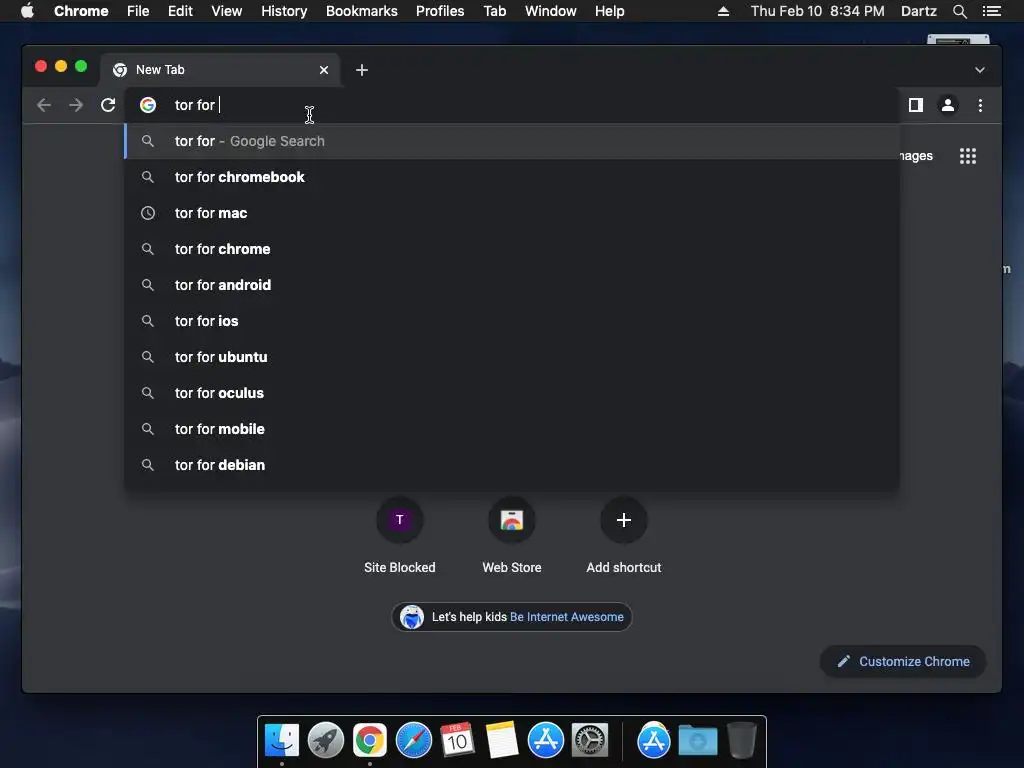
Task: Open Calendar from the Dock
Action: (x=457, y=741)
